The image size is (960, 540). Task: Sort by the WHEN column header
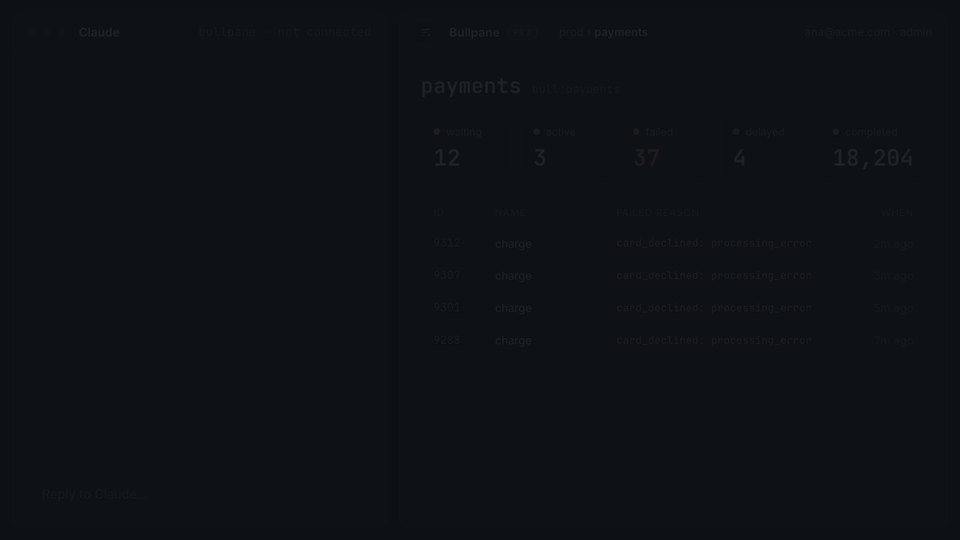tap(897, 212)
